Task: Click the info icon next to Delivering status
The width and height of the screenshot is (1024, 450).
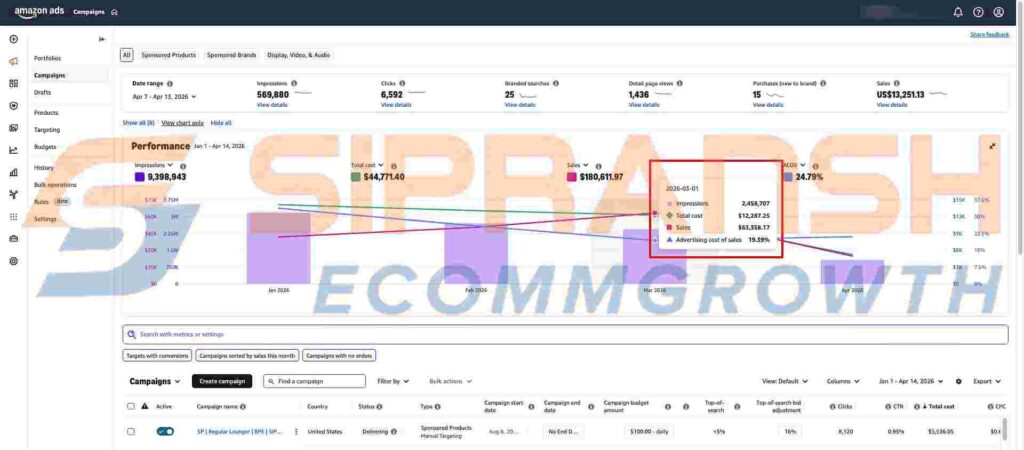Action: [394, 432]
